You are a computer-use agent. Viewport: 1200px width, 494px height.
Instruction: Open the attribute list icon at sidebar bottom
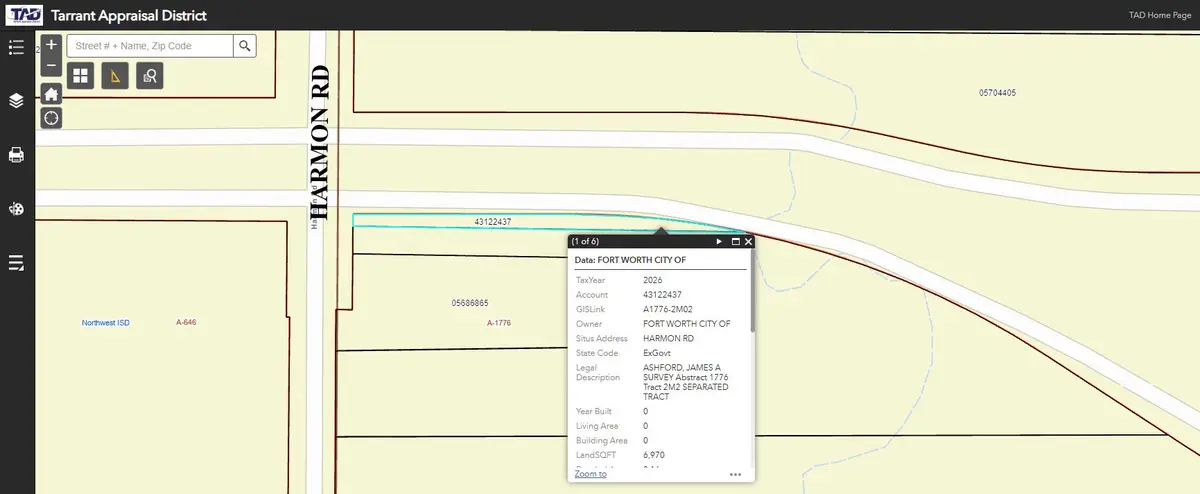coord(16,263)
